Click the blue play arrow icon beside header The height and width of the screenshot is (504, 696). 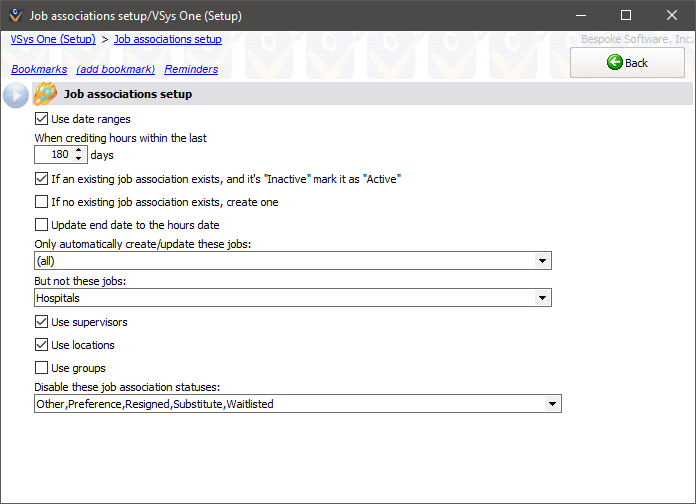click(x=15, y=94)
